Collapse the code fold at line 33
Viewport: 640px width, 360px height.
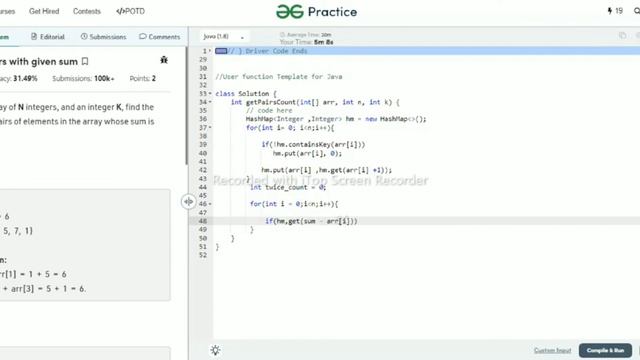coord(210,93)
